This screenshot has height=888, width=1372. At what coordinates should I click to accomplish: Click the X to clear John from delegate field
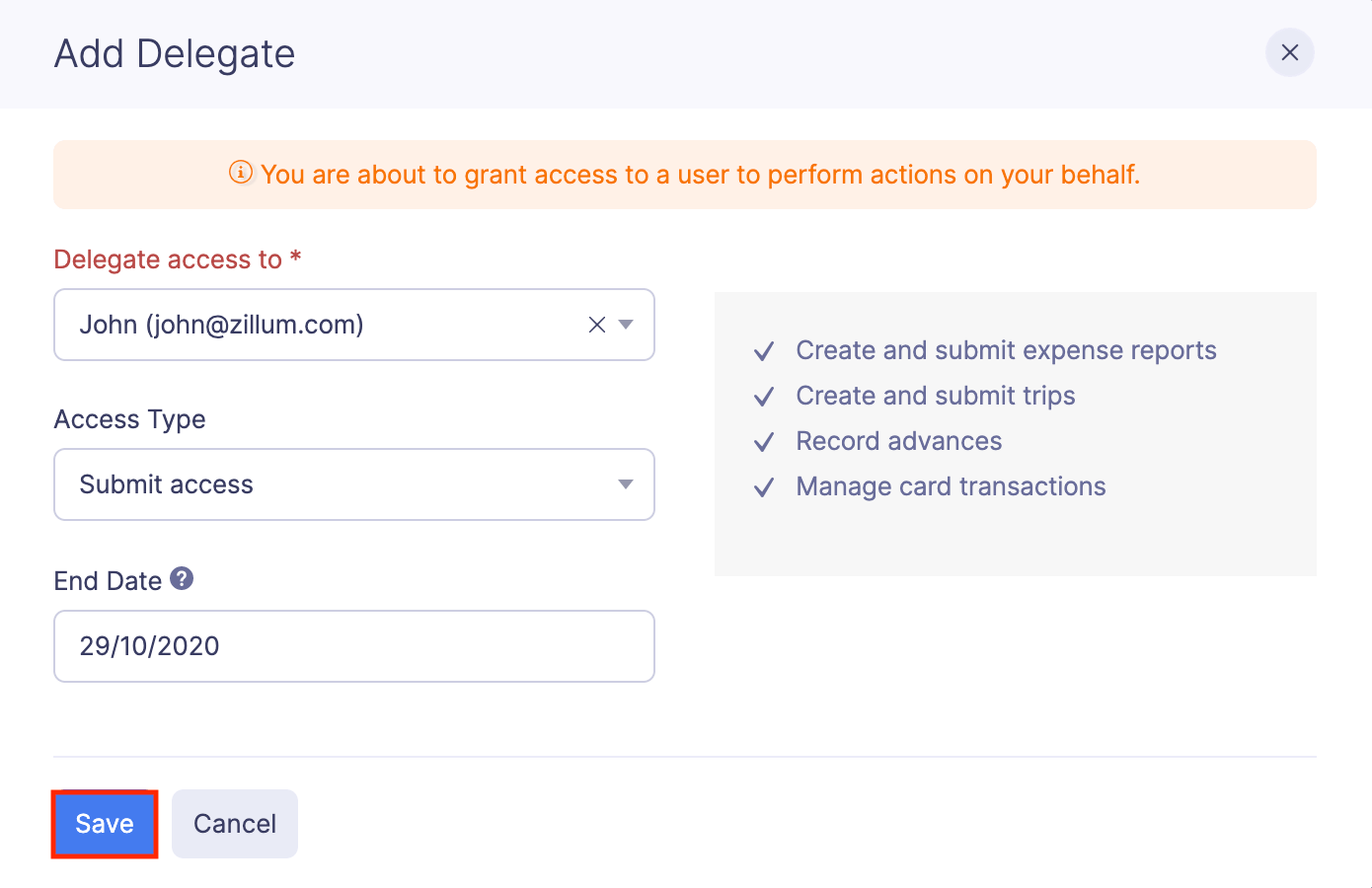pos(595,324)
